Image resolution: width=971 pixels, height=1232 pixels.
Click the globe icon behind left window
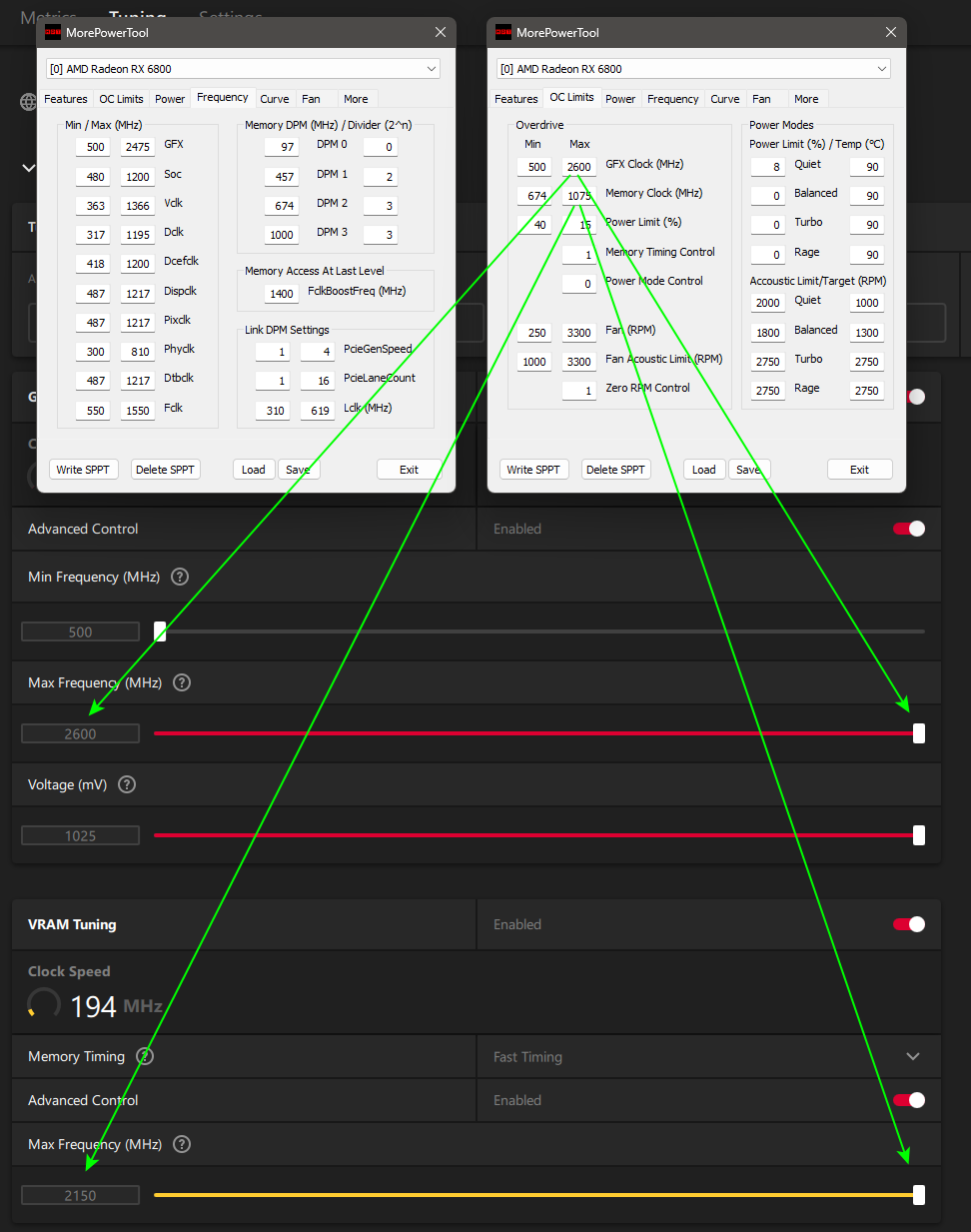pos(28,102)
